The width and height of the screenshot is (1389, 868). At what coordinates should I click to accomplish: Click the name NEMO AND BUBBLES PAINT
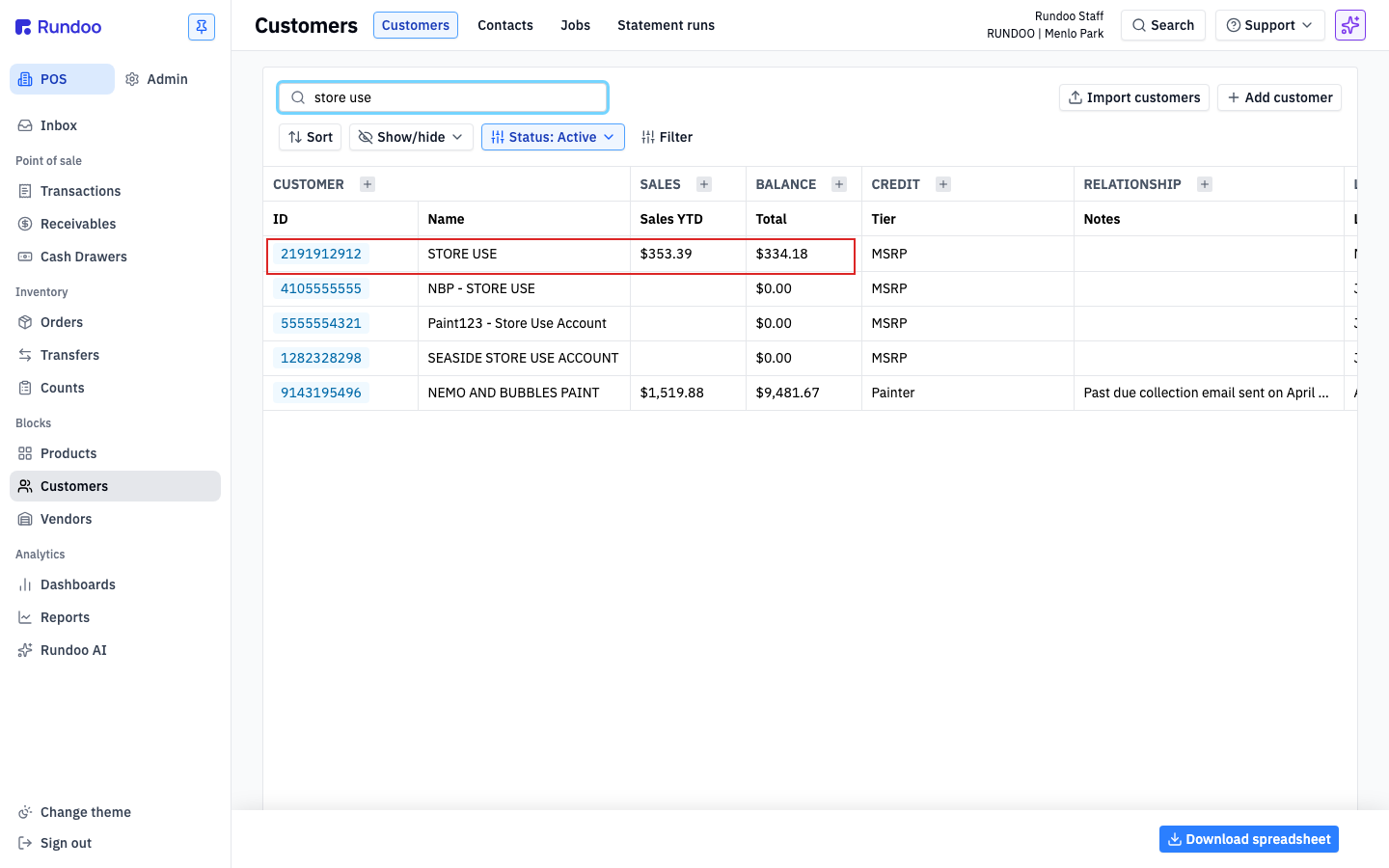tap(513, 393)
